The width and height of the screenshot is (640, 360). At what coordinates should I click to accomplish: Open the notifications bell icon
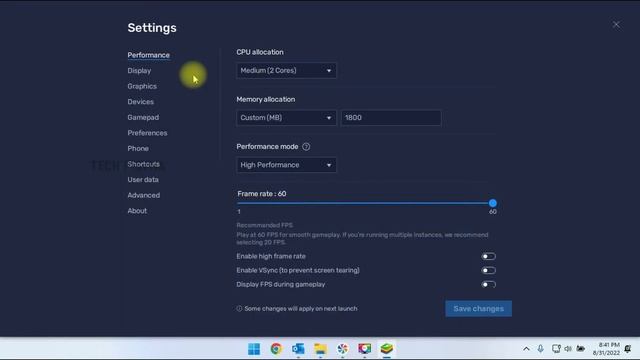point(628,349)
